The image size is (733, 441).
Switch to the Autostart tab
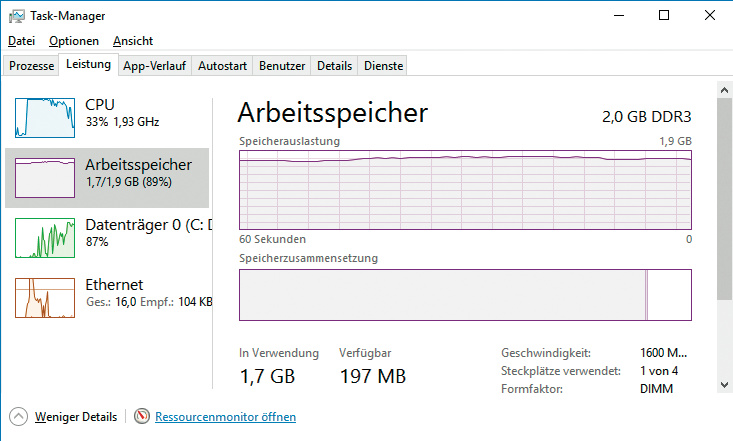point(222,66)
